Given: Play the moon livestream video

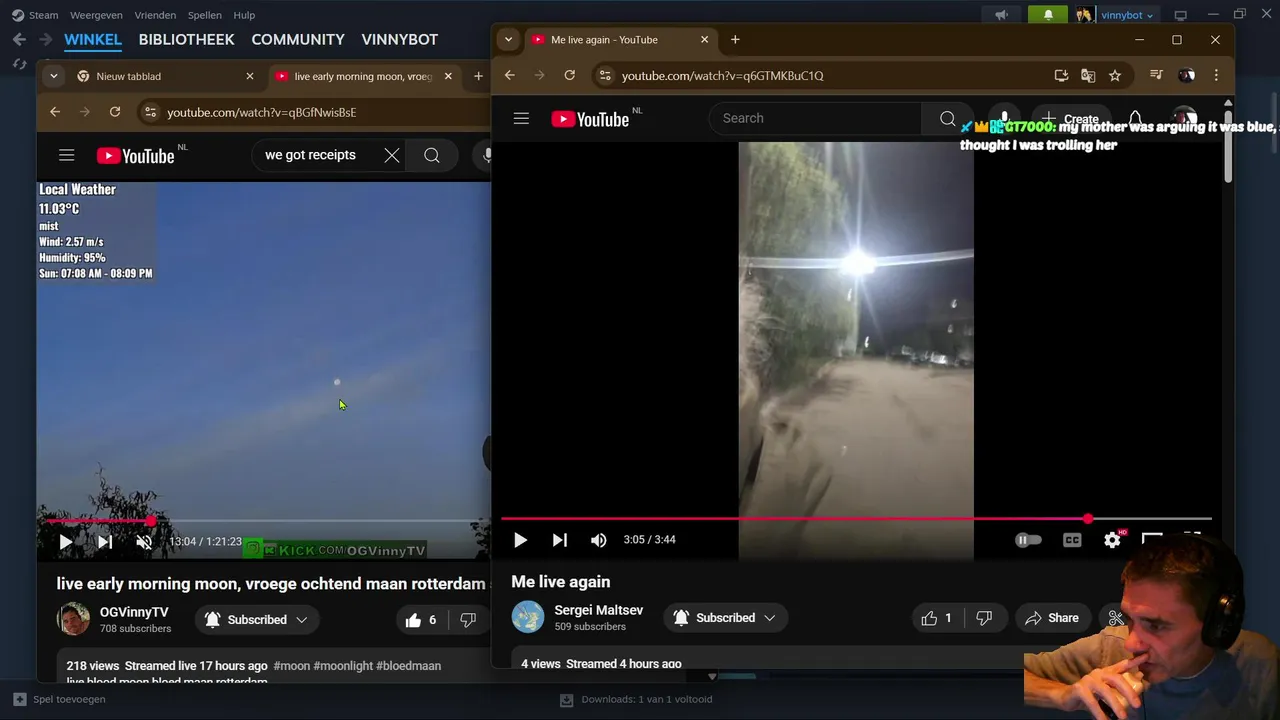Looking at the screenshot, I should tap(66, 542).
